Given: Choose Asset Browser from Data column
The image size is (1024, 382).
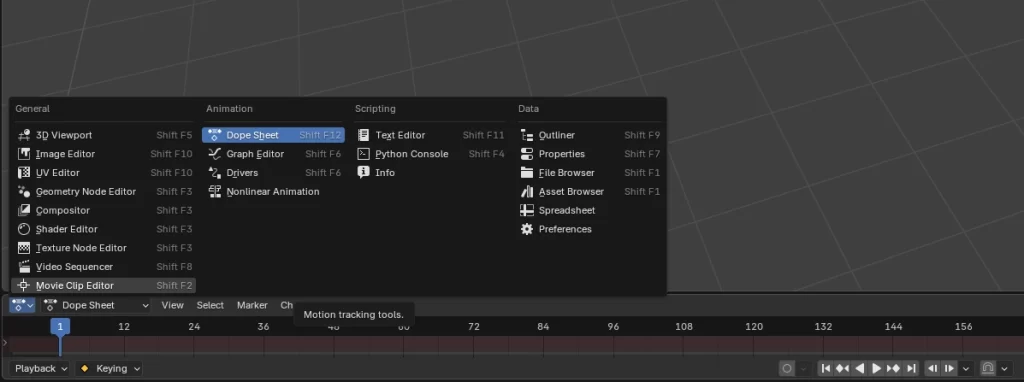Looking at the screenshot, I should tap(590, 192).
